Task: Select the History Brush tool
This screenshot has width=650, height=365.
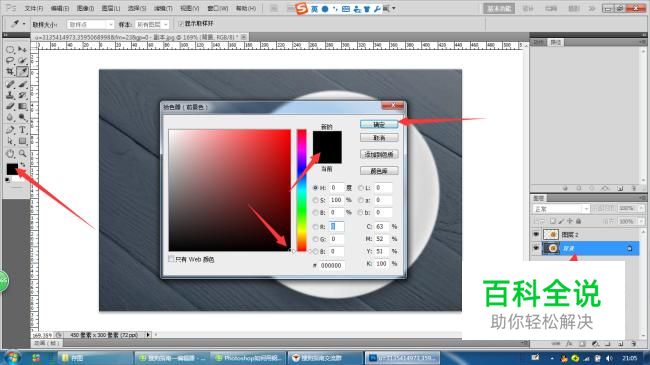Action: (22, 95)
